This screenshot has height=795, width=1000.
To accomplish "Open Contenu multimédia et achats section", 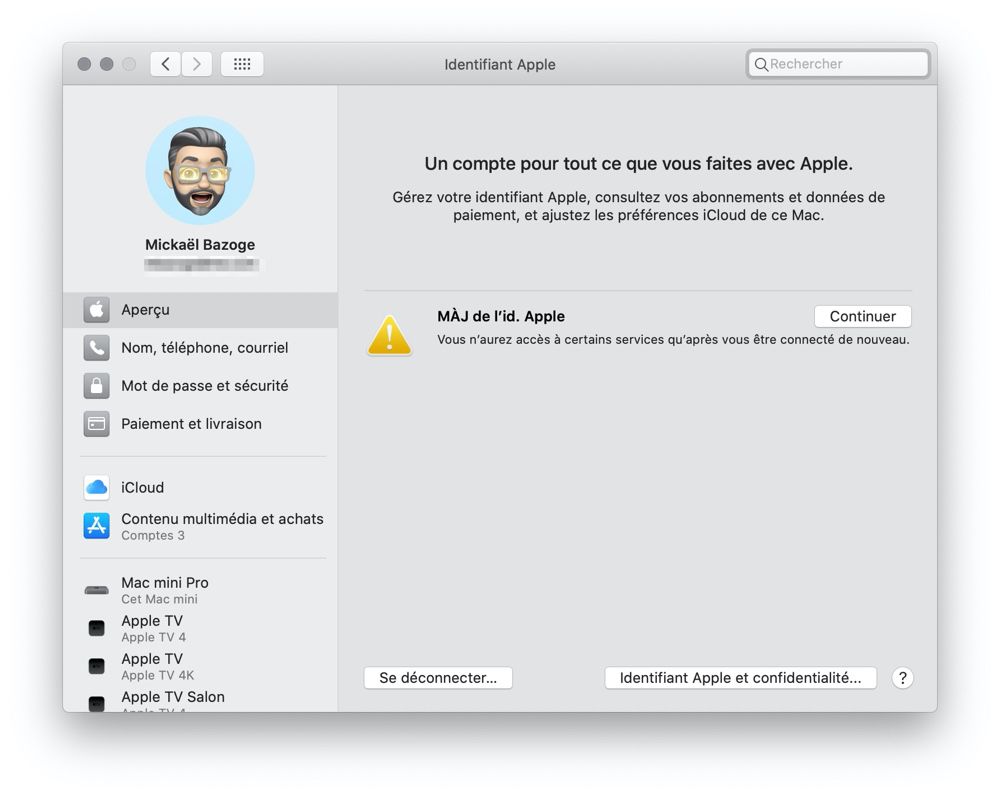I will pyautogui.click(x=200, y=526).
